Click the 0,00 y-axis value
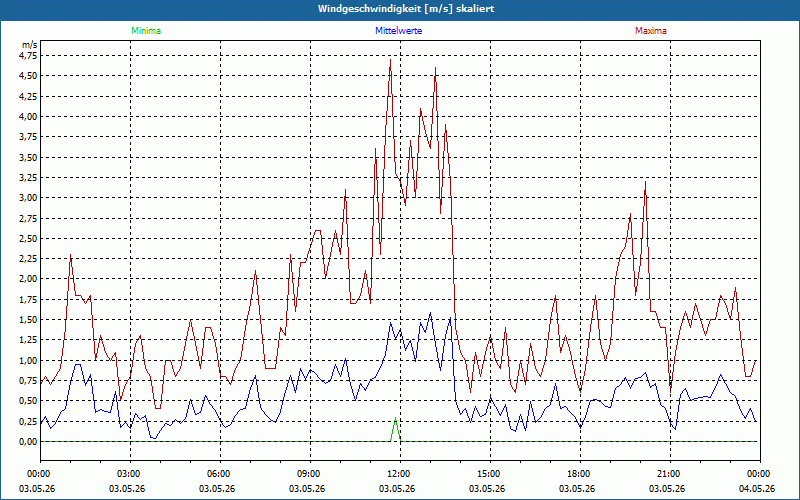The height and width of the screenshot is (500, 800). (29, 442)
